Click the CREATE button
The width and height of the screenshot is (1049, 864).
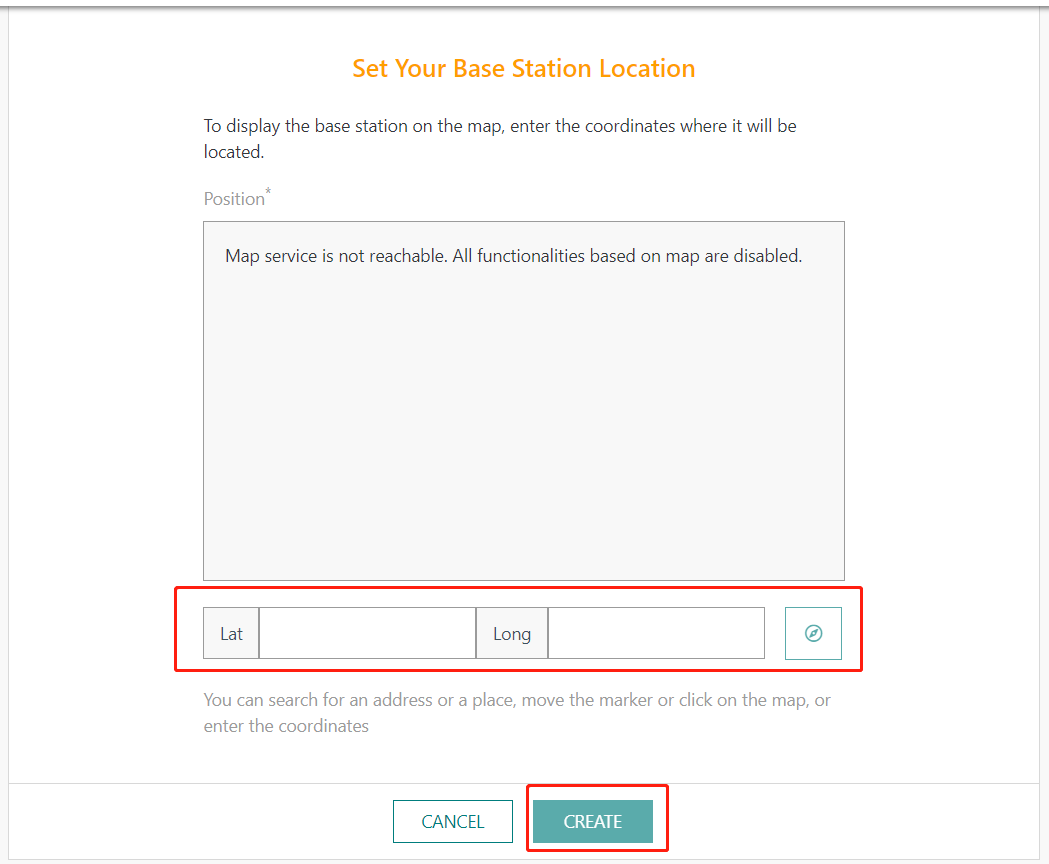(593, 821)
